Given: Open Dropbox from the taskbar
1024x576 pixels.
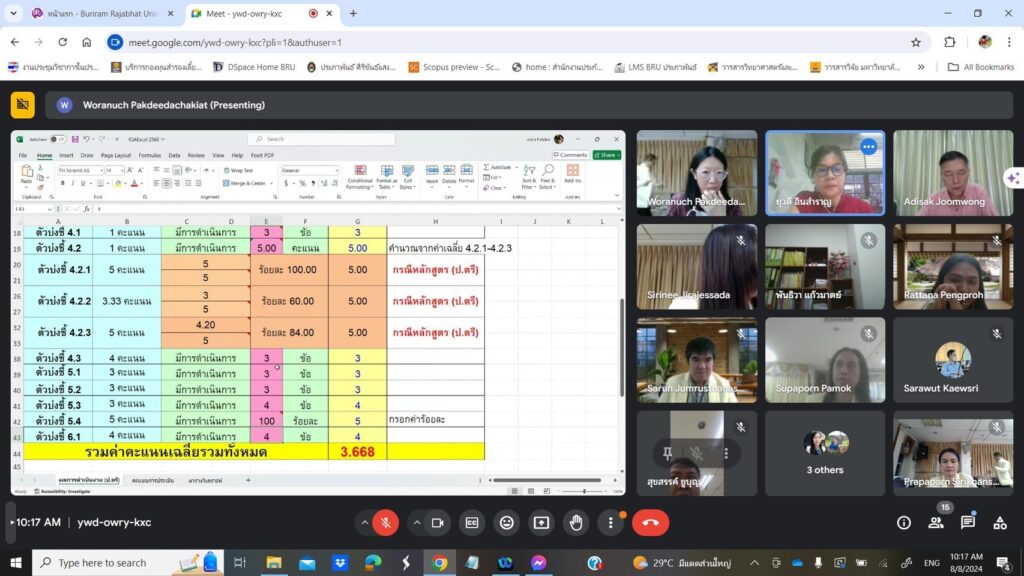Looking at the screenshot, I should pyautogui.click(x=340, y=562).
